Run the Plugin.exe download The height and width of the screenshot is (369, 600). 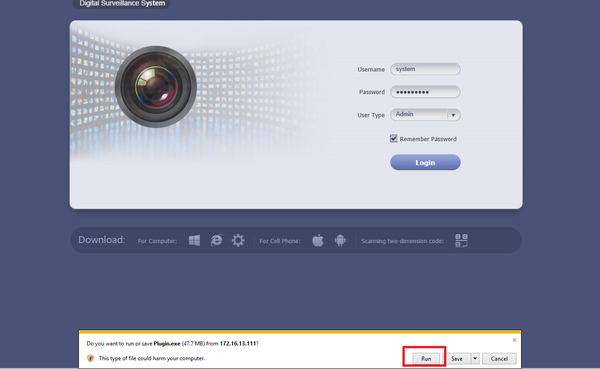pos(426,359)
